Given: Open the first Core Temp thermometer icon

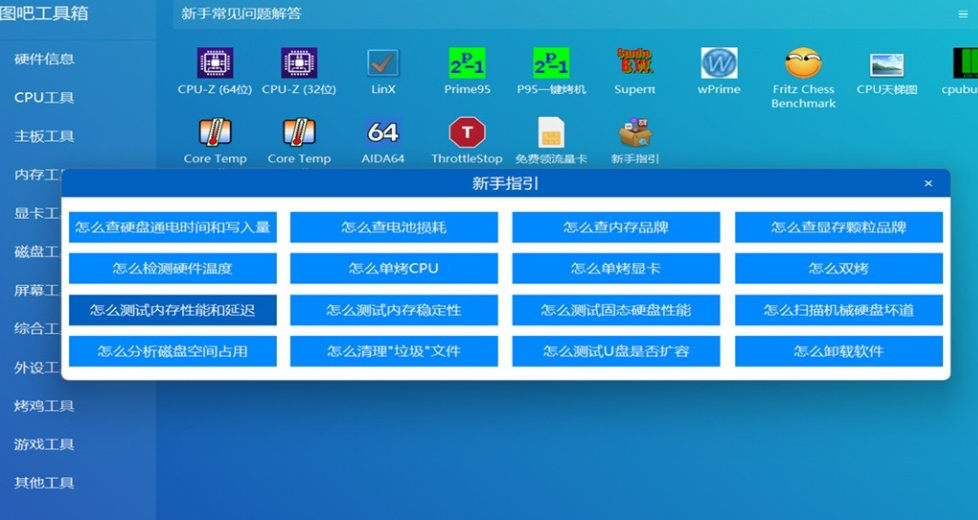Looking at the screenshot, I should (x=215, y=132).
